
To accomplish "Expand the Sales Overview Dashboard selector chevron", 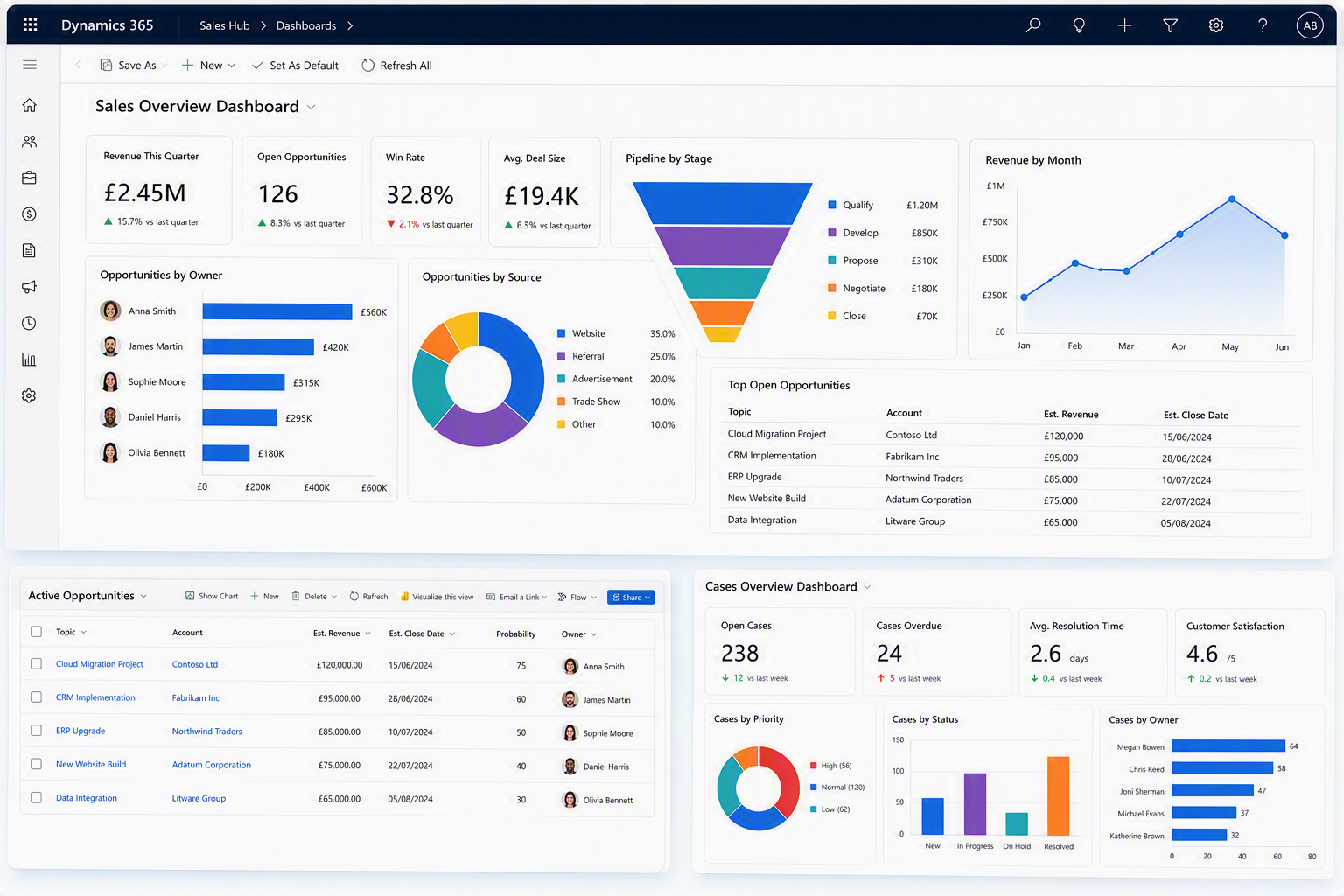I will point(311,107).
